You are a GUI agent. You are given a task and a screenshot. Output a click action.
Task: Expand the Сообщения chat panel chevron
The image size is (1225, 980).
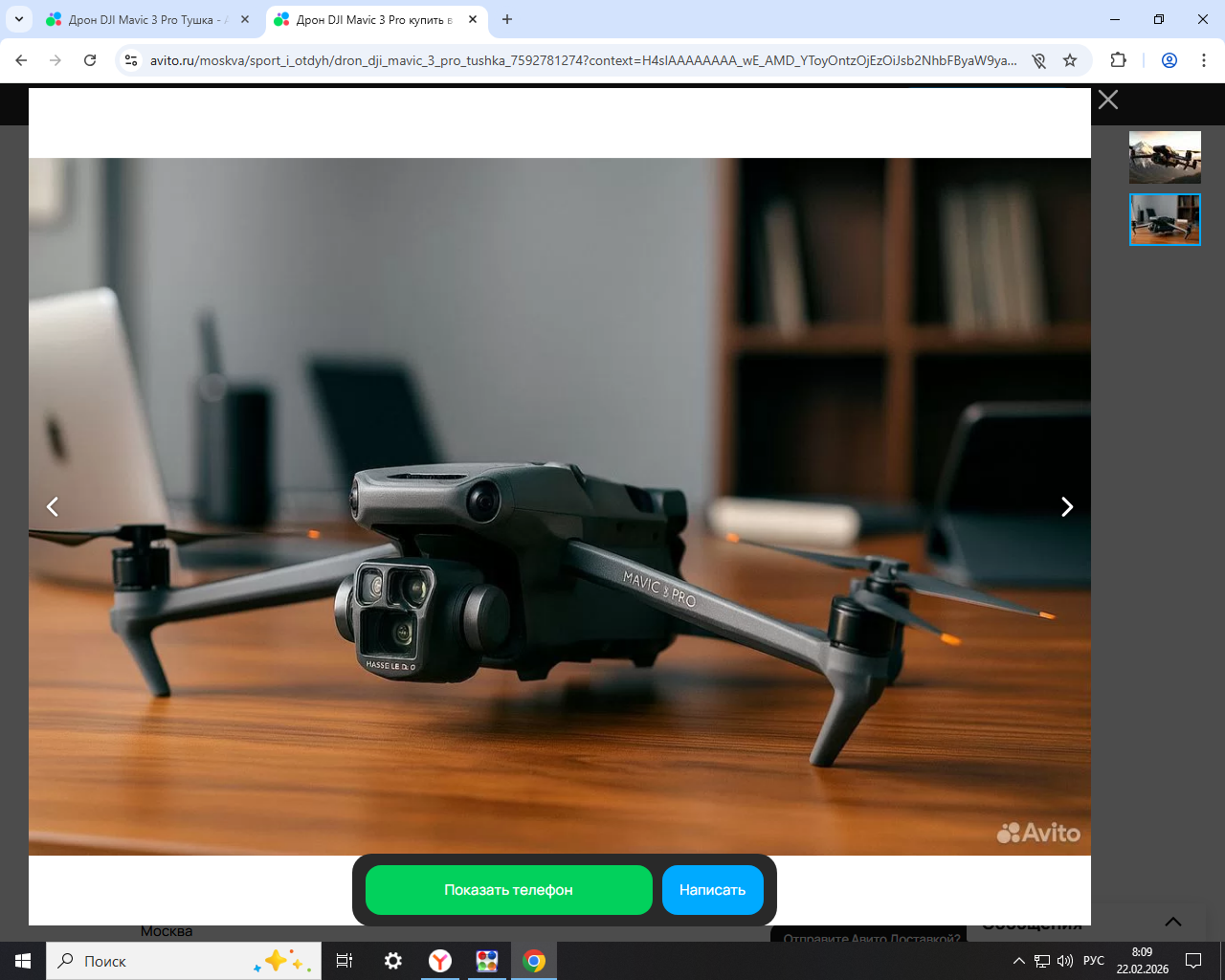(1173, 922)
